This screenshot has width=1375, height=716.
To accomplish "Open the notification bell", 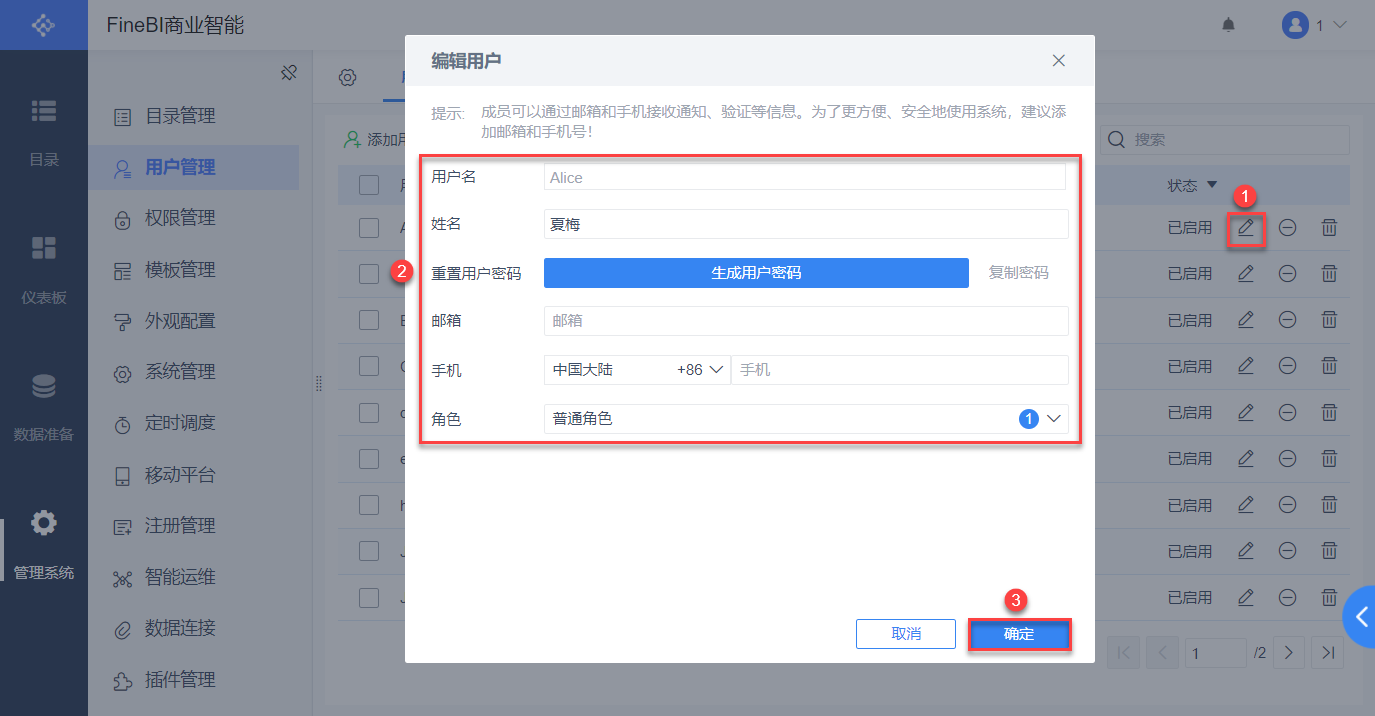I will (1229, 25).
